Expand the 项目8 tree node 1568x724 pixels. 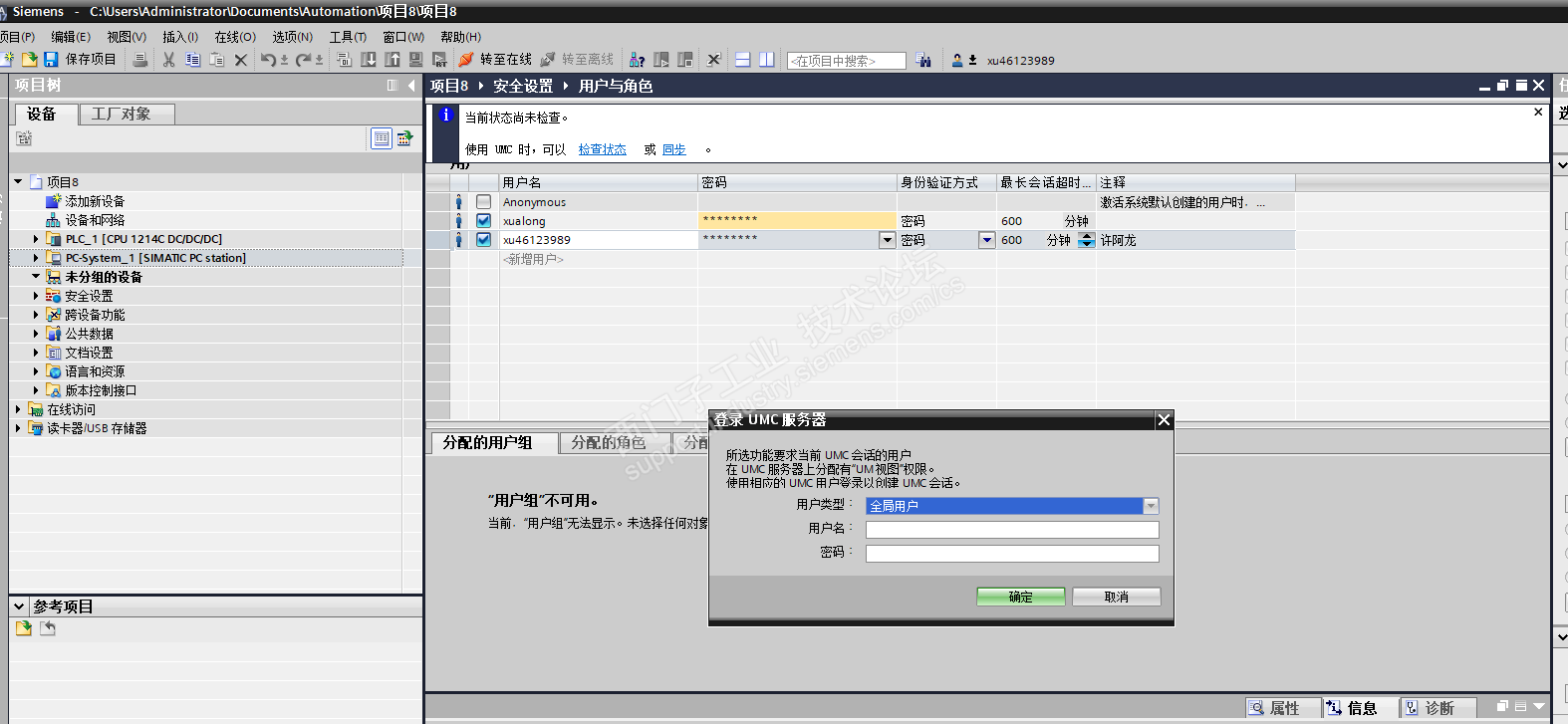pos(18,182)
